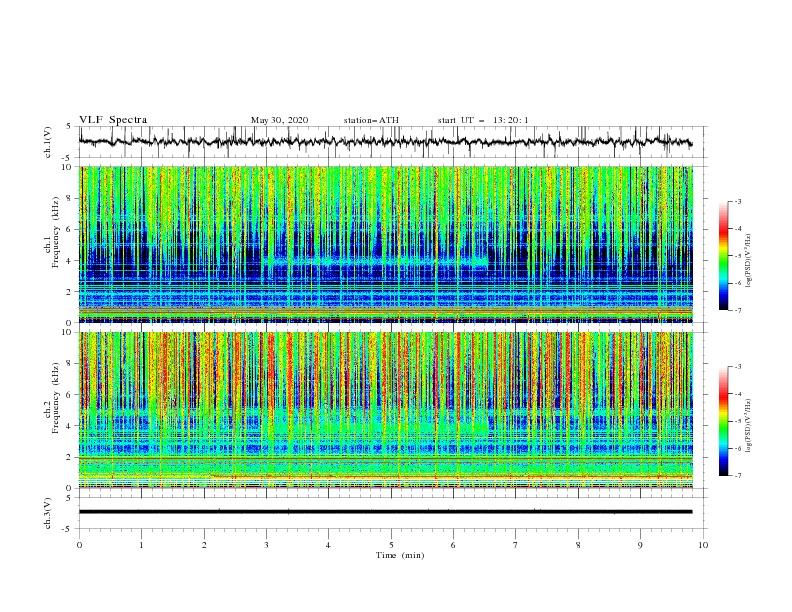Click the log(PSD) label beside ch.2 colorbar
Image resolution: width=792 pixels, height=612 pixels.
click(x=749, y=426)
